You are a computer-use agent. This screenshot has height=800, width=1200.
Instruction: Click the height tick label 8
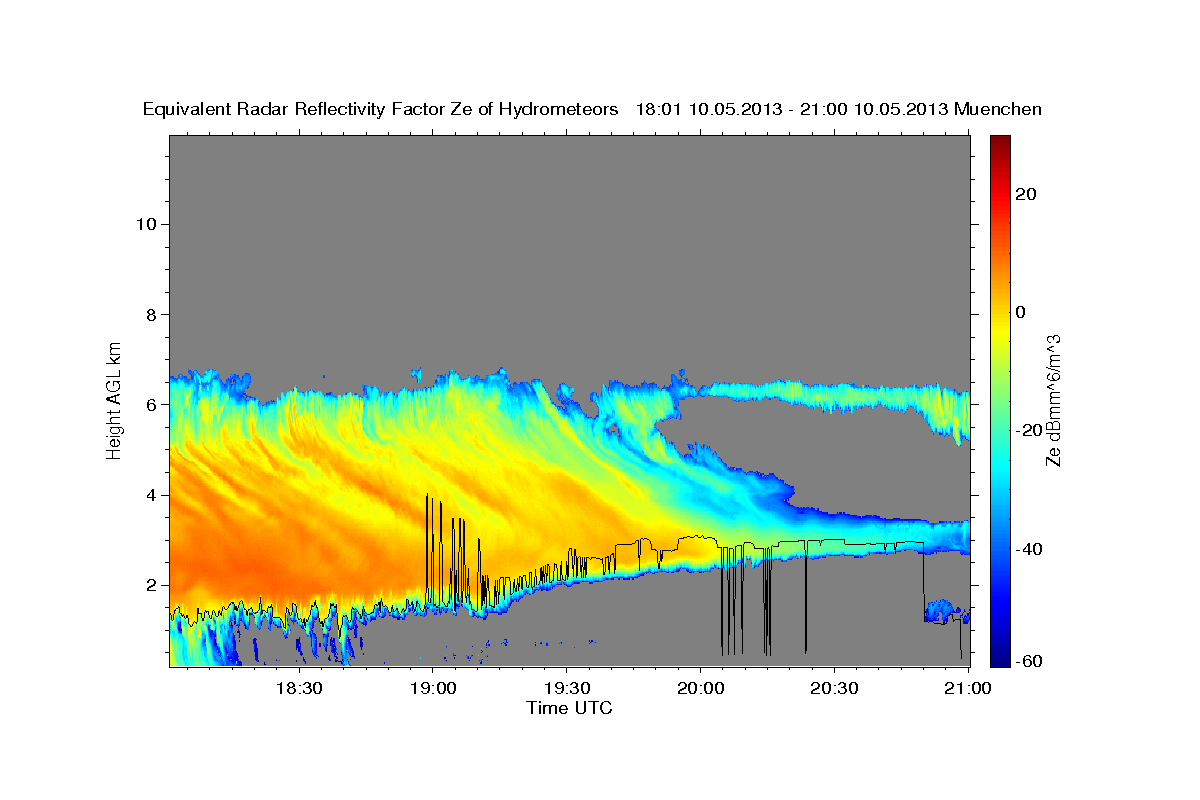[x=150, y=314]
